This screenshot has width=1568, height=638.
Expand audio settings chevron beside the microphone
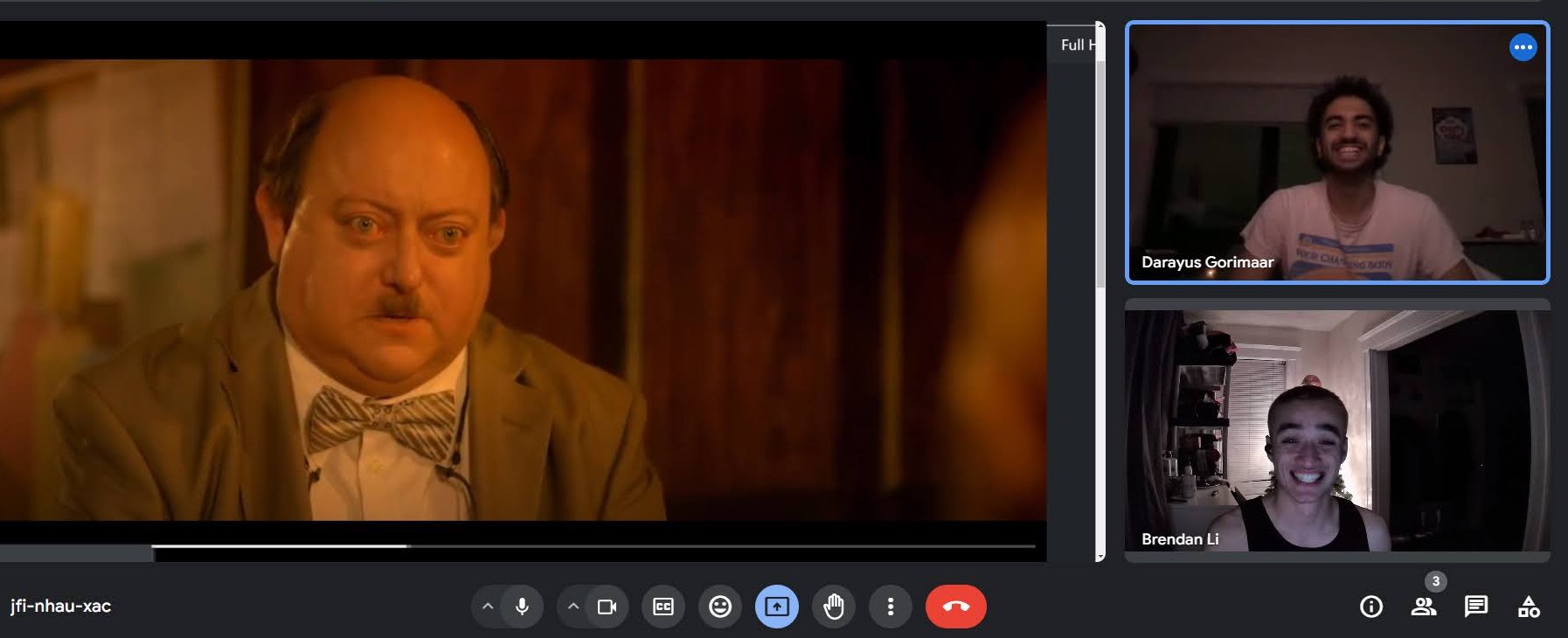coord(488,607)
